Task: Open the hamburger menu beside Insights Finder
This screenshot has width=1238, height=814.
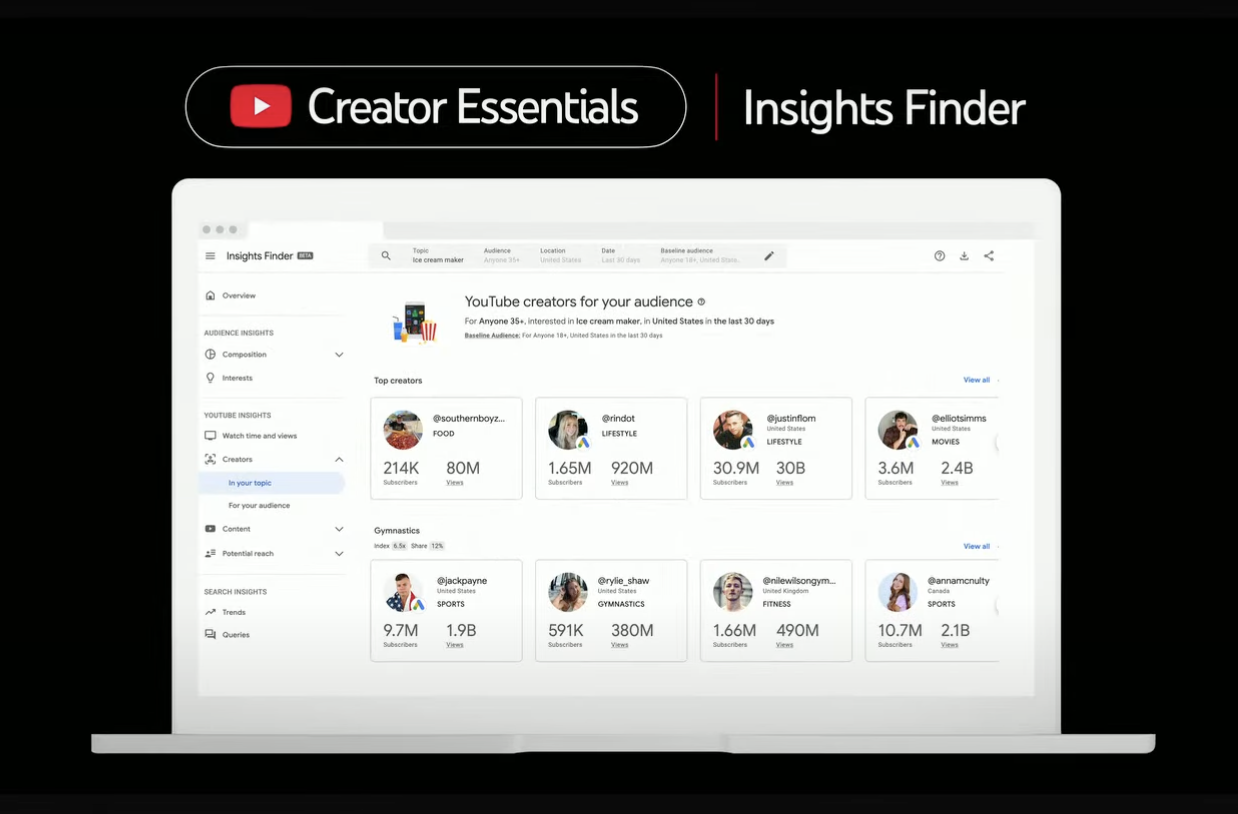Action: click(x=210, y=256)
